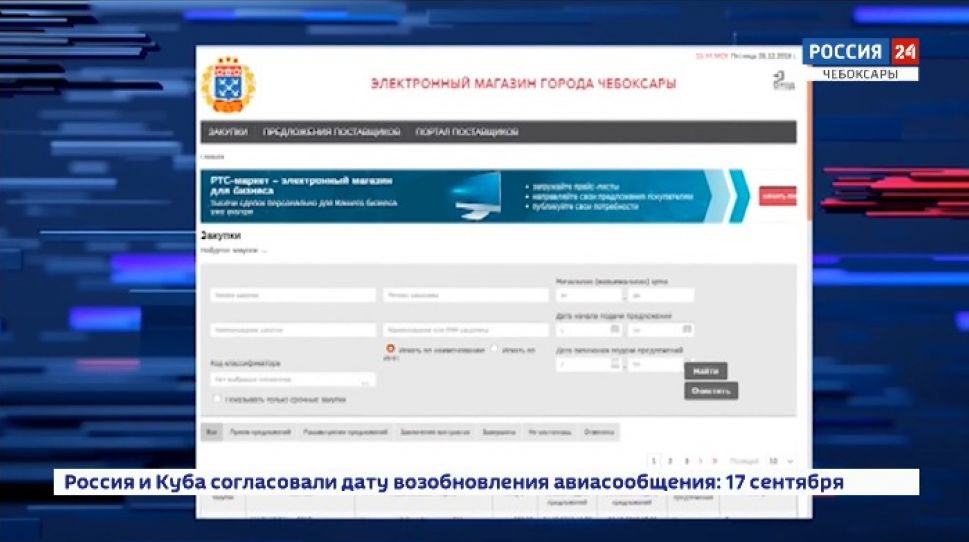Open ПРЕДЛОЖЕНИЯ ПОСТАВЩИКОВ menu item

point(331,132)
